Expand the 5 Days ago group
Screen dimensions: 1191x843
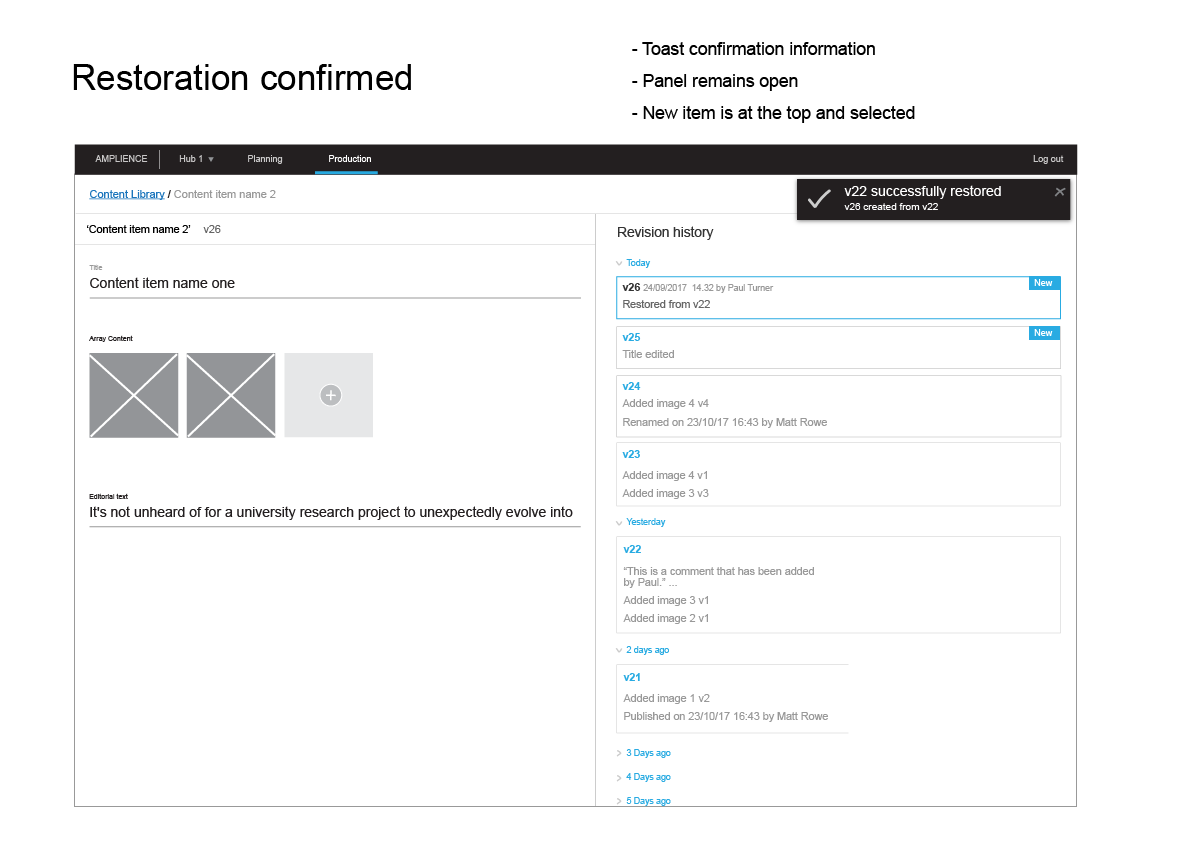coord(619,800)
